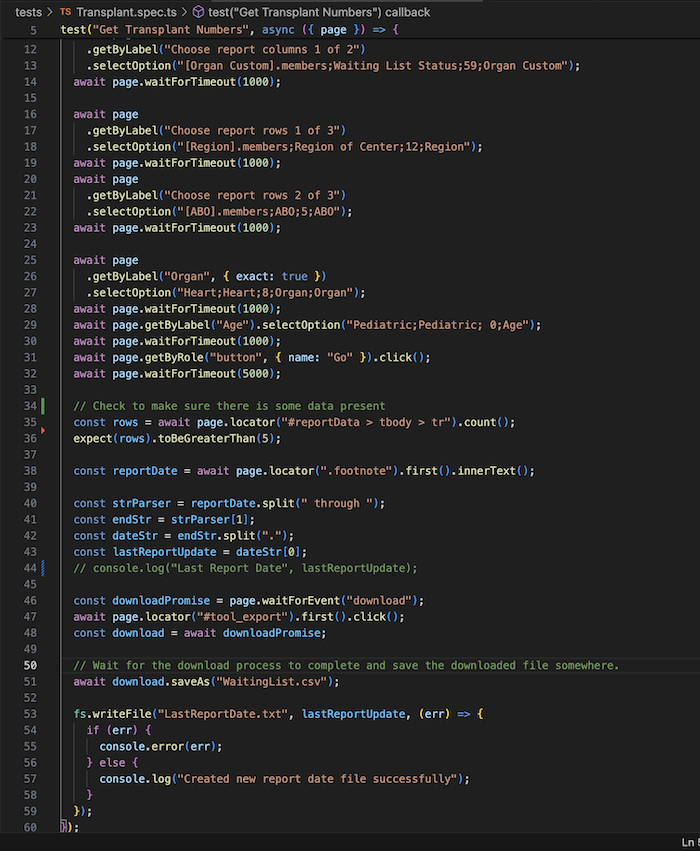Click the blue modified gutter bar at line 44
700x851 pixels.
pyautogui.click(x=43, y=568)
